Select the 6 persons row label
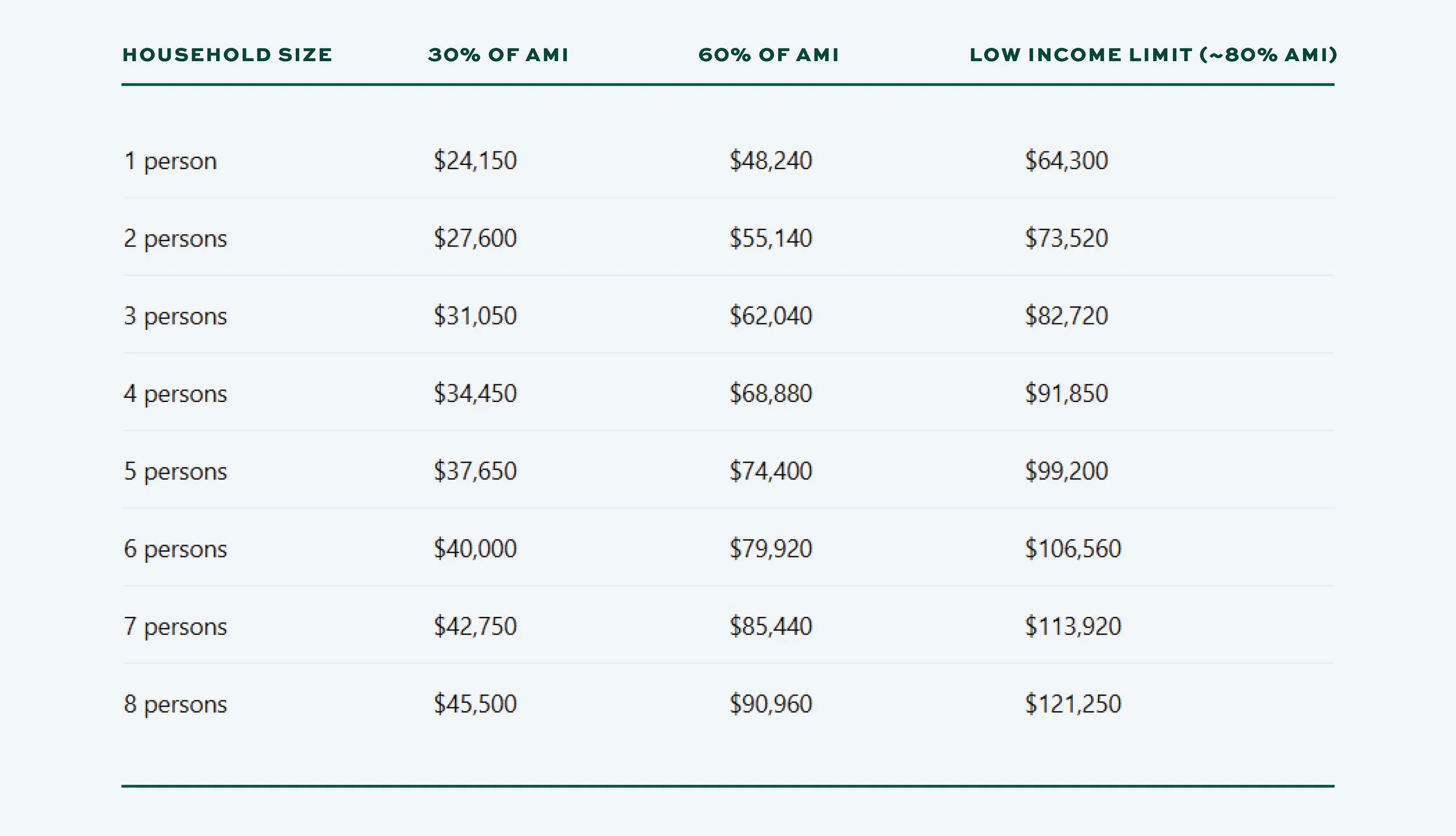This screenshot has height=836, width=1456. coord(175,549)
